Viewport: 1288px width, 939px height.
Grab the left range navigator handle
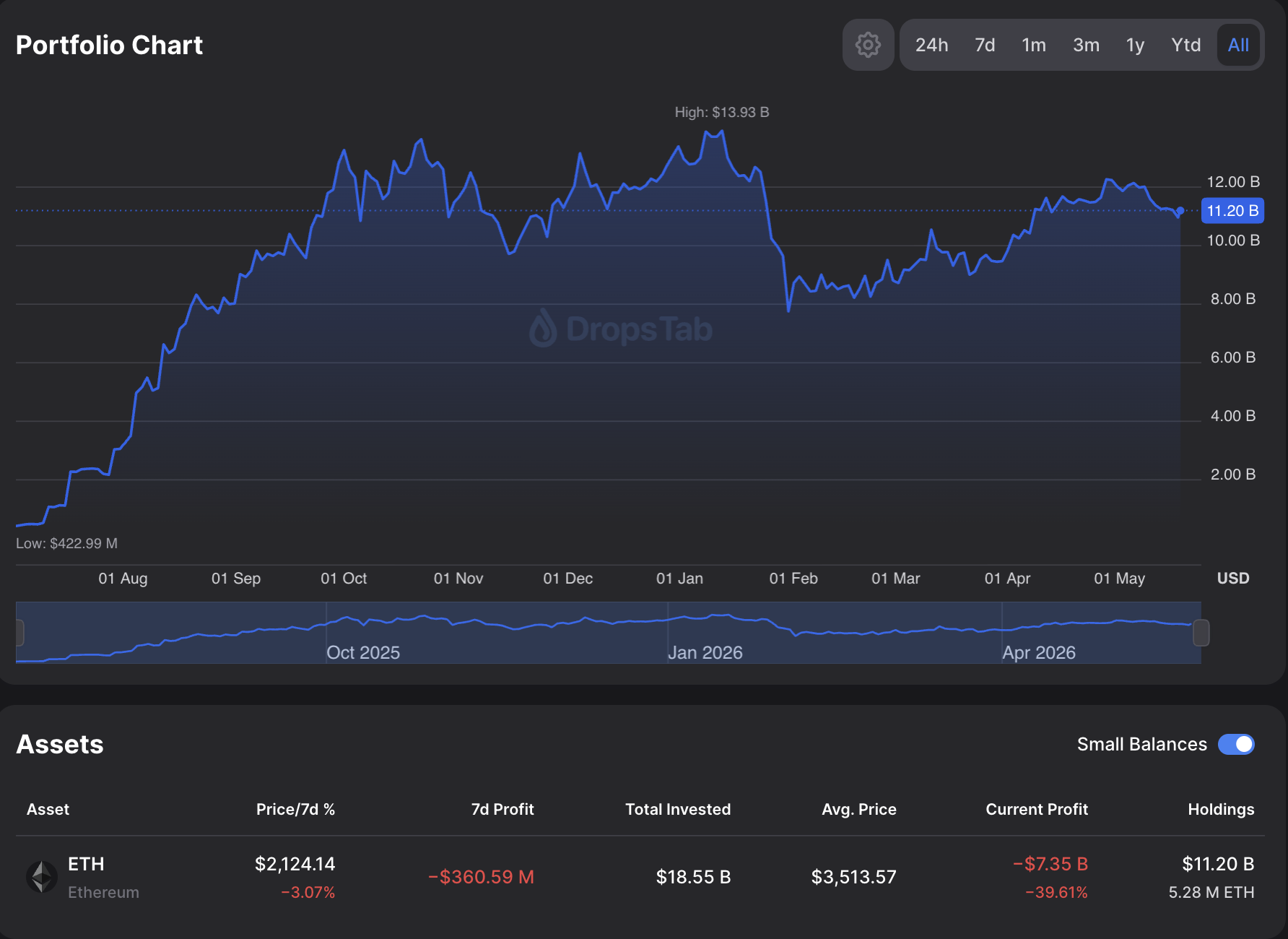click(19, 633)
